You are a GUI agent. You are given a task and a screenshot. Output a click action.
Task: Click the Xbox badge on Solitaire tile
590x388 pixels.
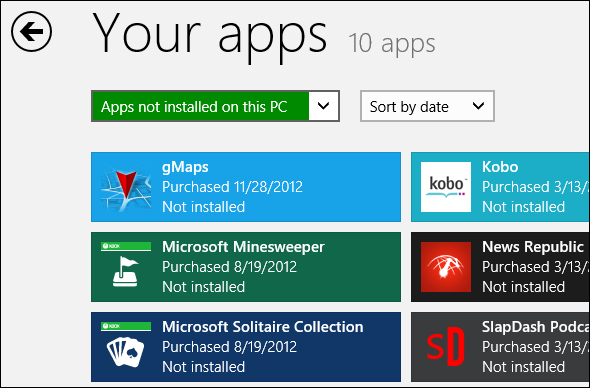[126, 326]
